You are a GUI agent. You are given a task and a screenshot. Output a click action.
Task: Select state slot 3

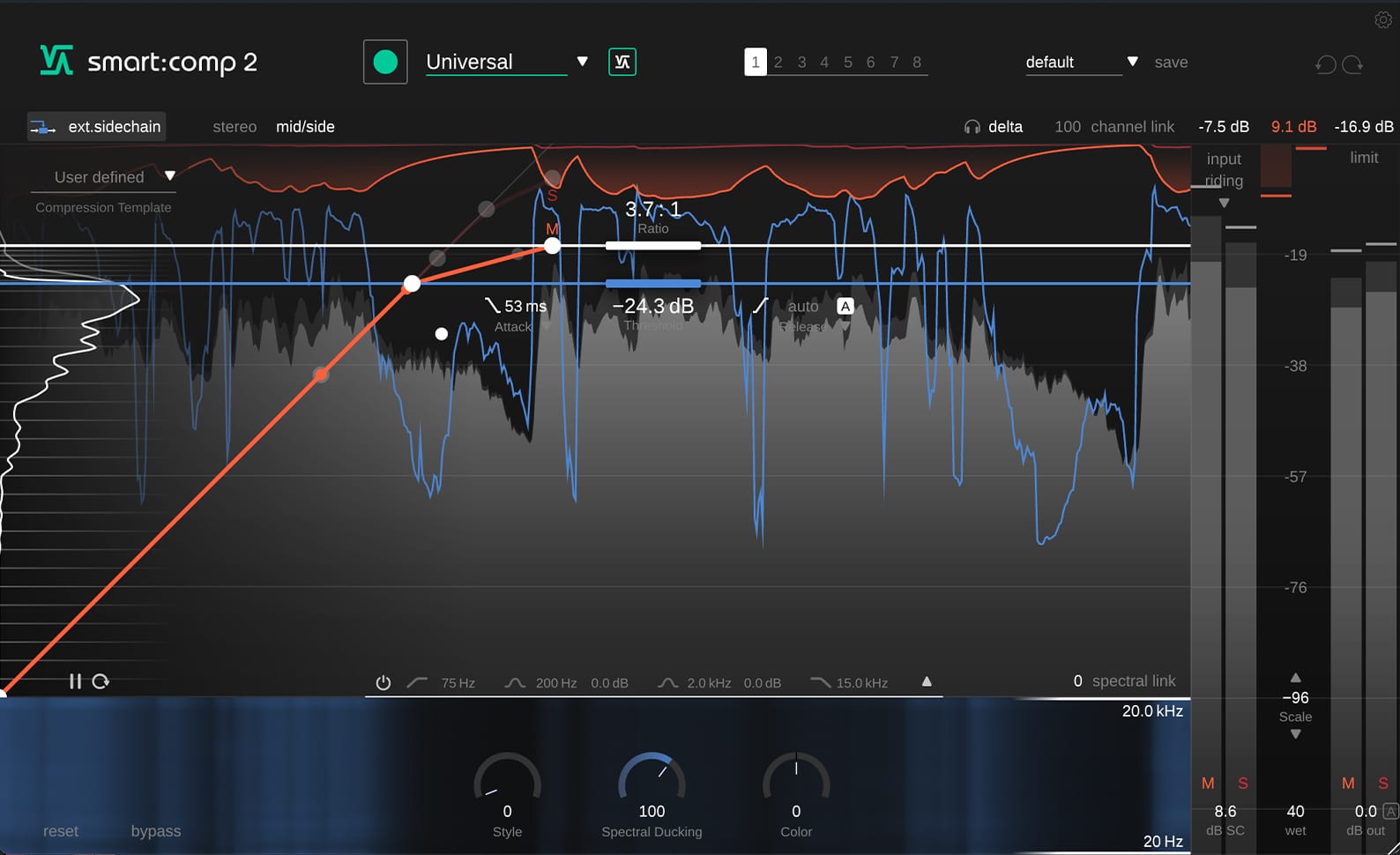[x=801, y=62]
